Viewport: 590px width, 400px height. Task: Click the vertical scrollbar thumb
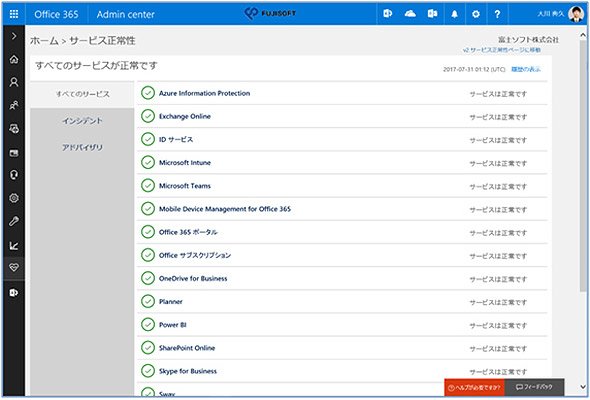(x=583, y=166)
